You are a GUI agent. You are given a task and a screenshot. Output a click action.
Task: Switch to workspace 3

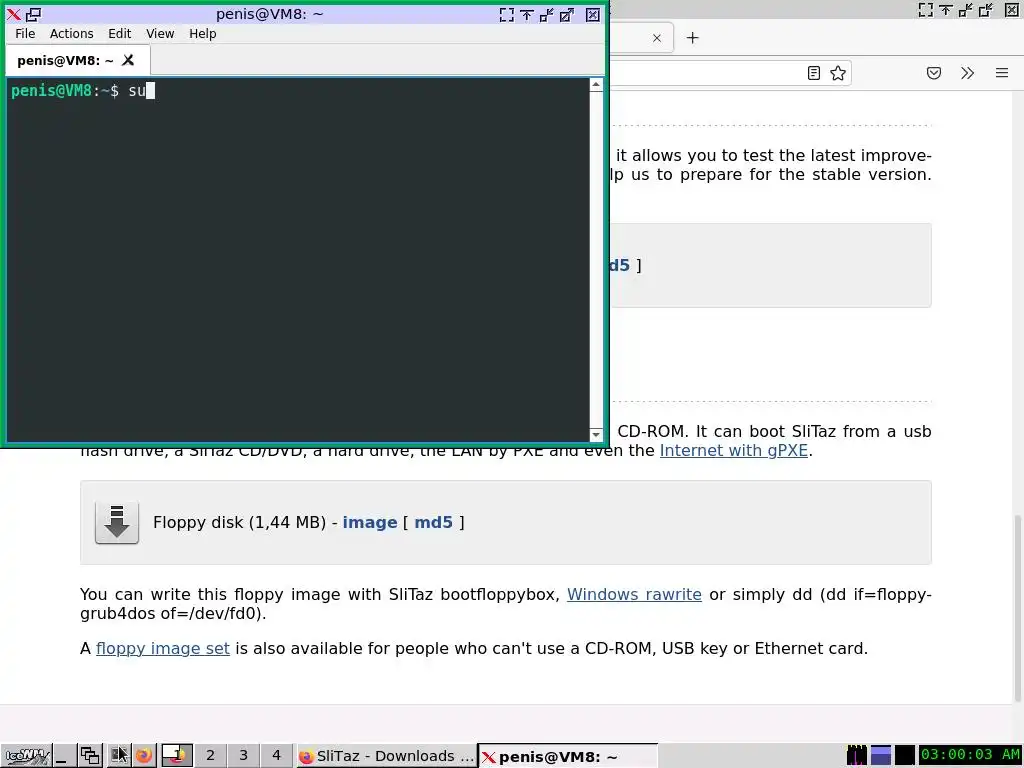click(x=243, y=756)
